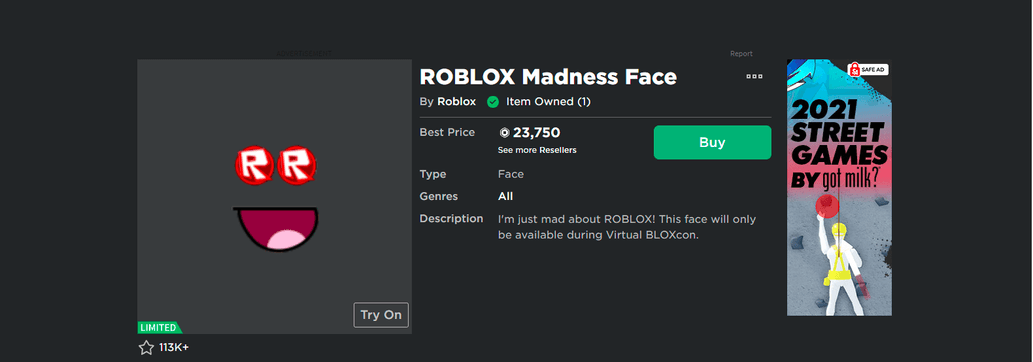Open the Roblox creator profile link
This screenshot has width=1033, height=362.
point(457,102)
